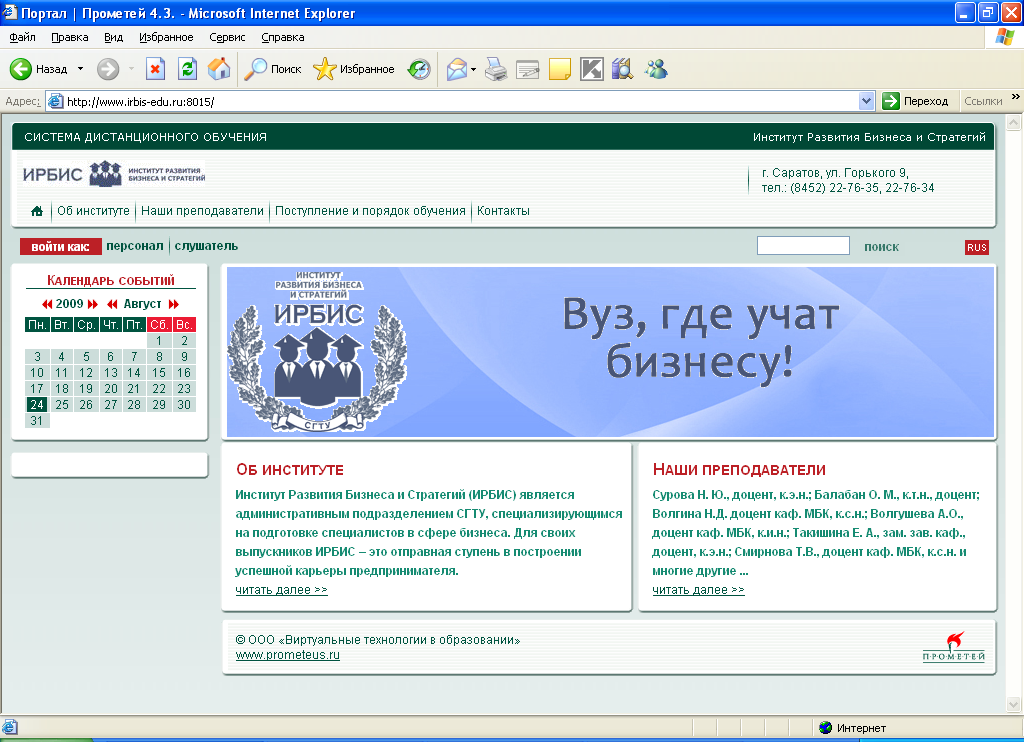Open the Вид menu

[114, 37]
